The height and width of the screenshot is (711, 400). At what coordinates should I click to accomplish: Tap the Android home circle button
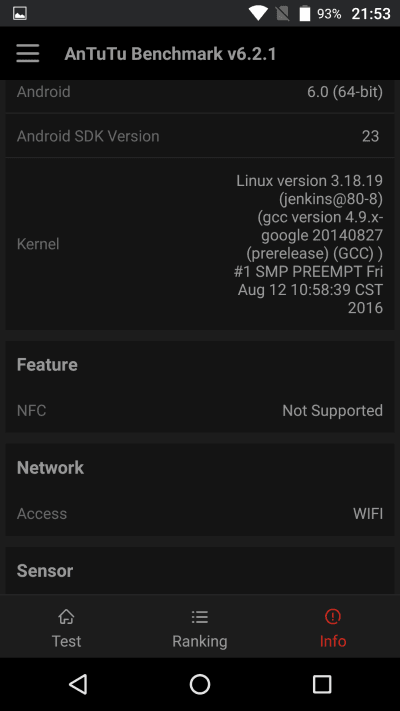click(x=200, y=684)
